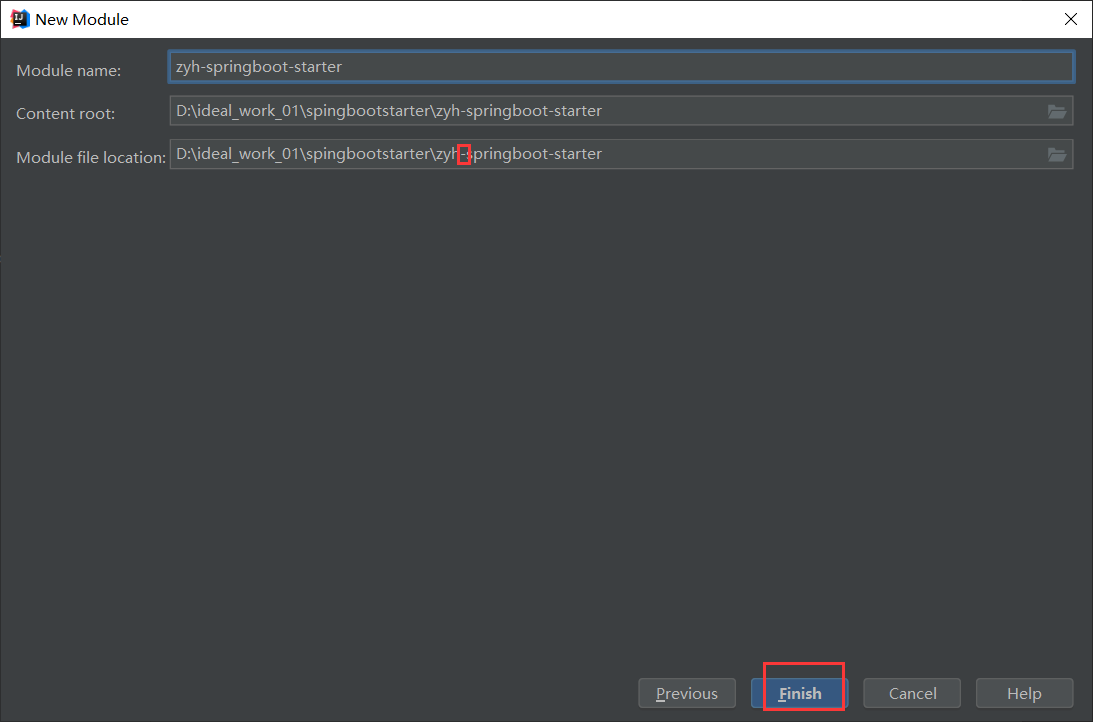Open folder browser for Content root
The height and width of the screenshot is (722, 1093).
tap(1056, 112)
